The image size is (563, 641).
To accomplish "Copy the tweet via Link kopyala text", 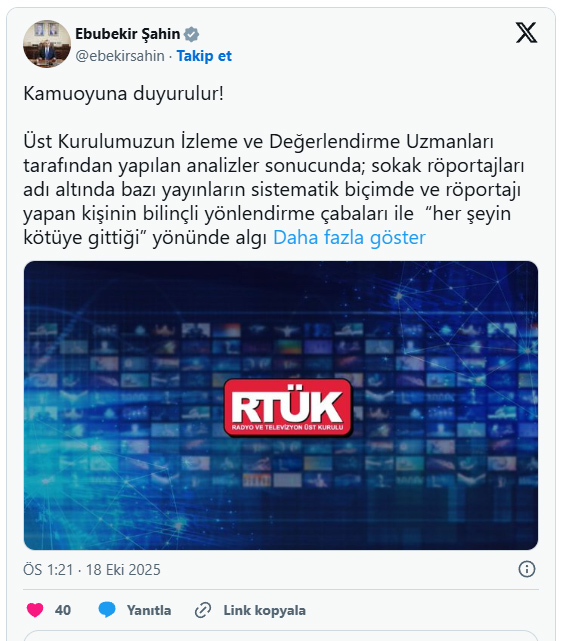I will (265, 610).
